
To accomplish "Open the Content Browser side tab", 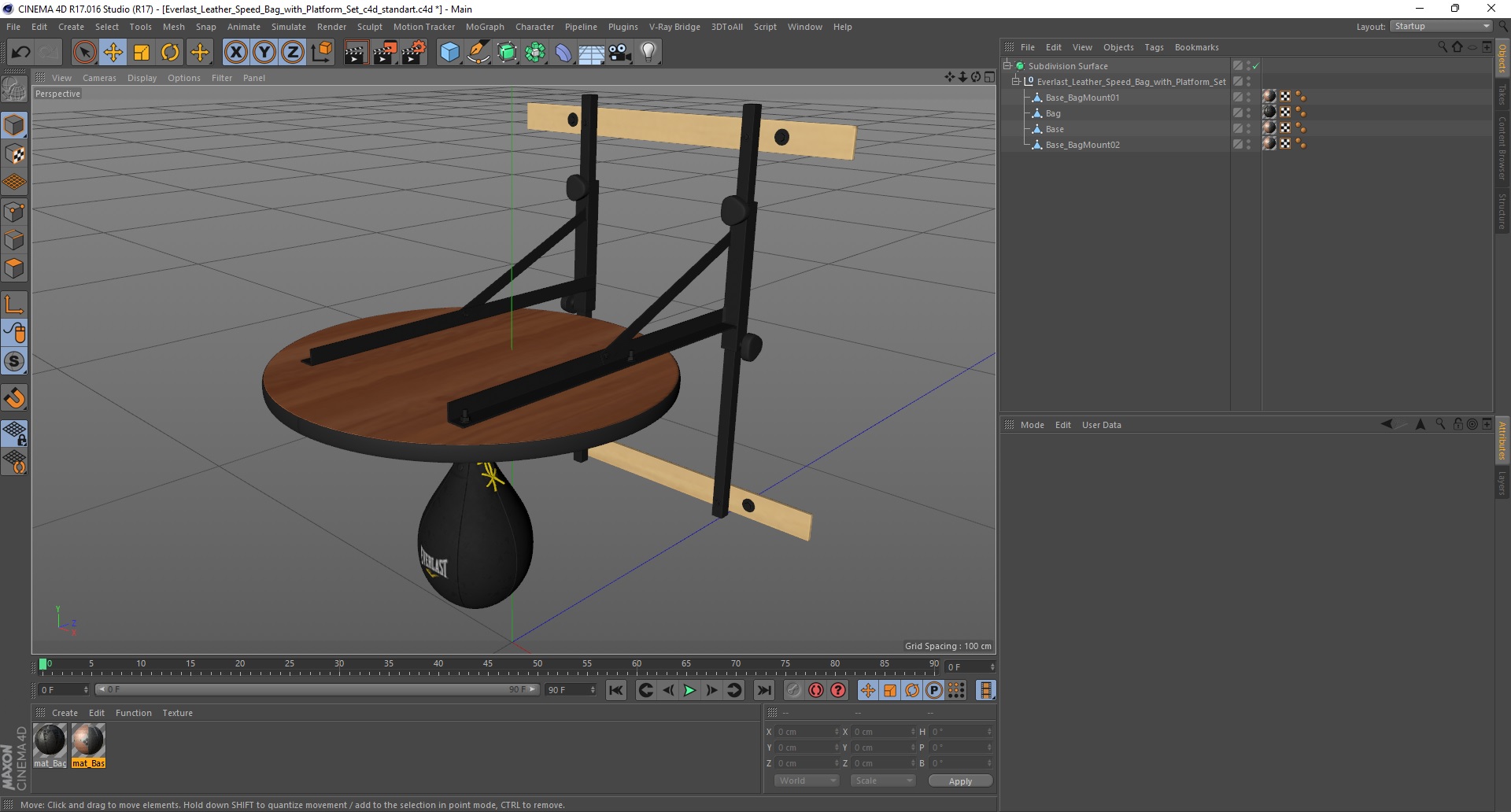I will [1502, 148].
